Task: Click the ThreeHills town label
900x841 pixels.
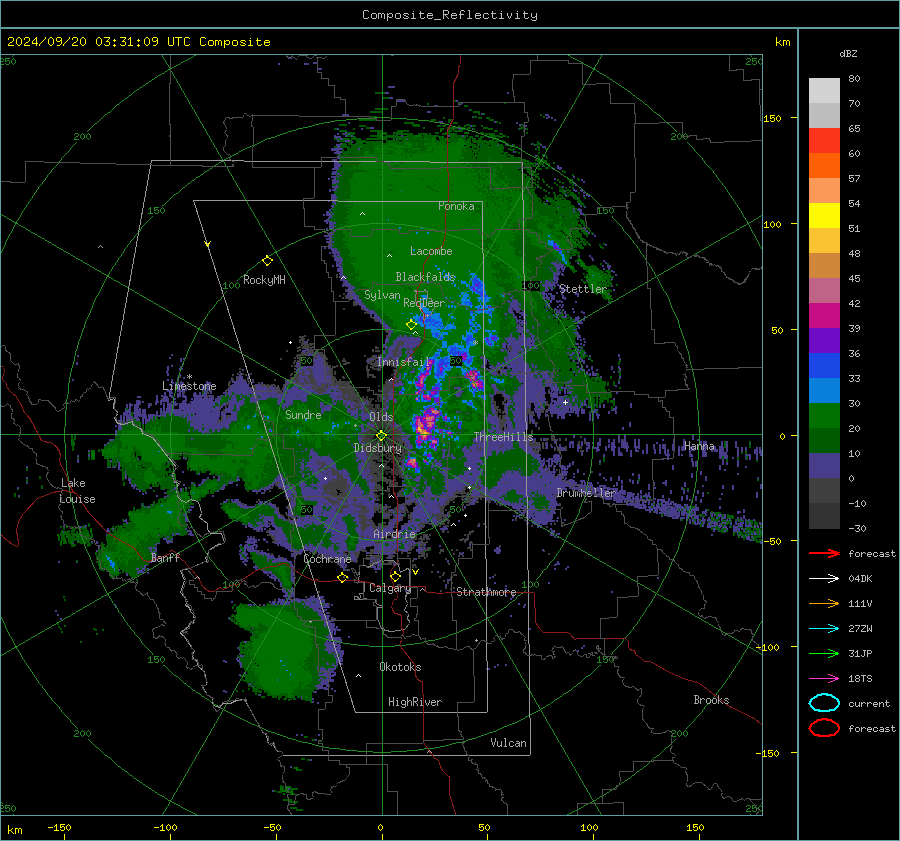Action: [x=503, y=437]
